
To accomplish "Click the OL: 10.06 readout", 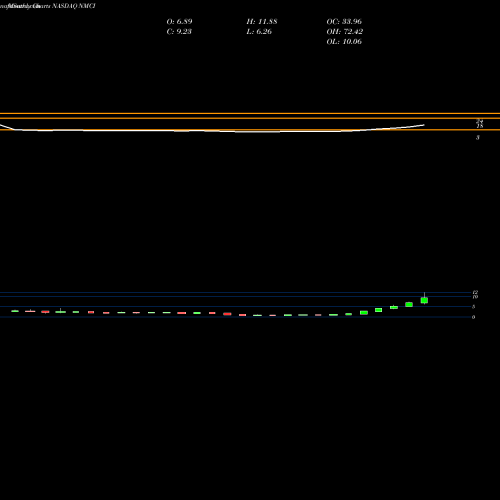I will pos(344,42).
